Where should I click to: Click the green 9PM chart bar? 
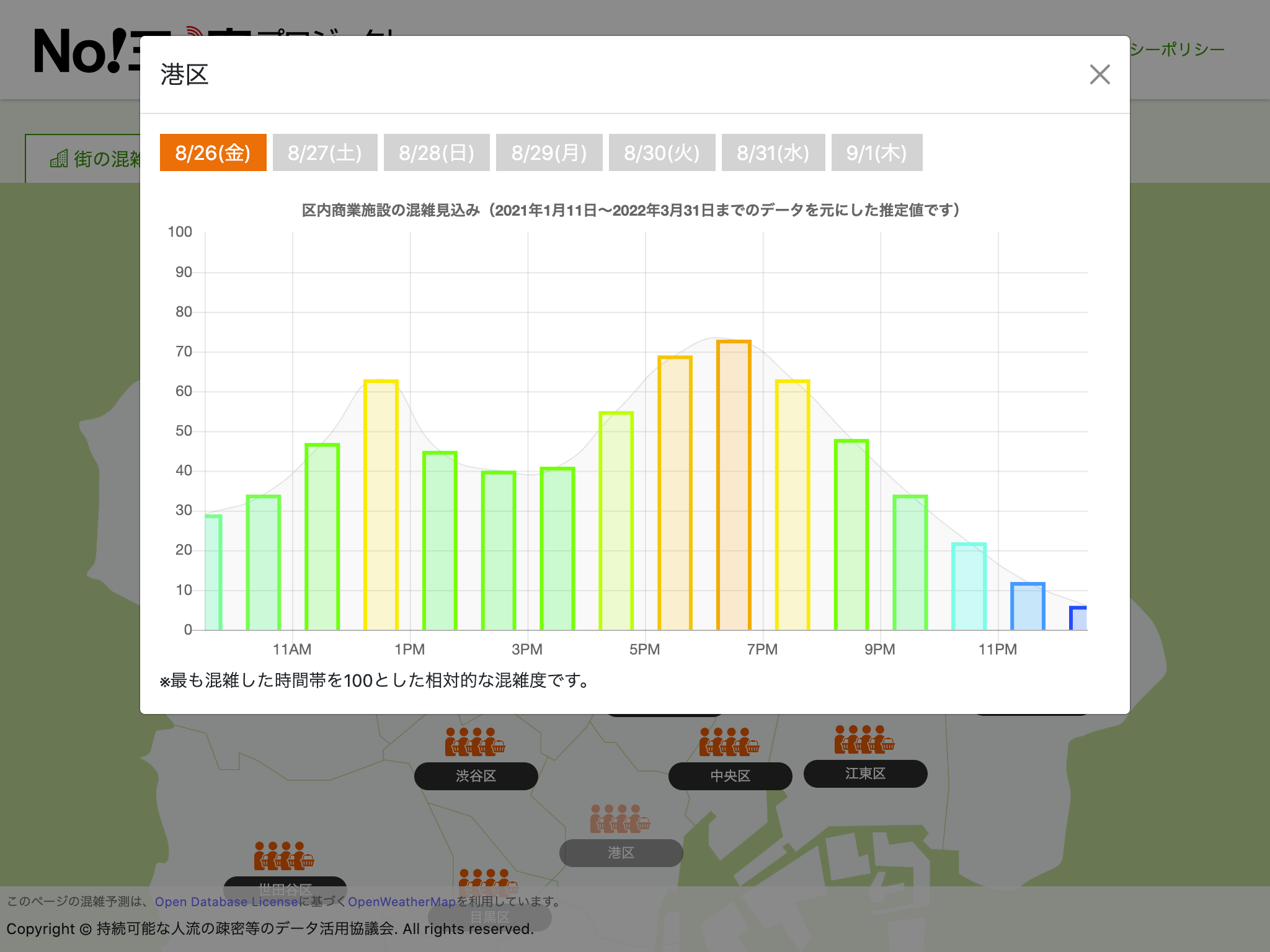coord(851,535)
